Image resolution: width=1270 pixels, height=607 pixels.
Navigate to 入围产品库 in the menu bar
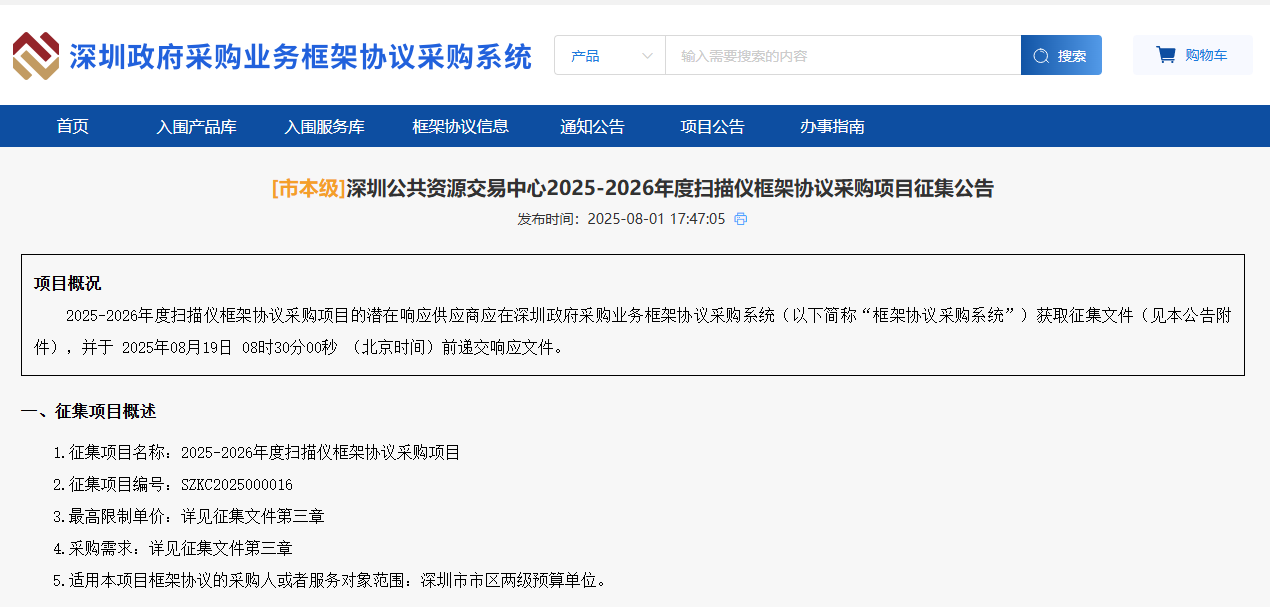click(198, 126)
